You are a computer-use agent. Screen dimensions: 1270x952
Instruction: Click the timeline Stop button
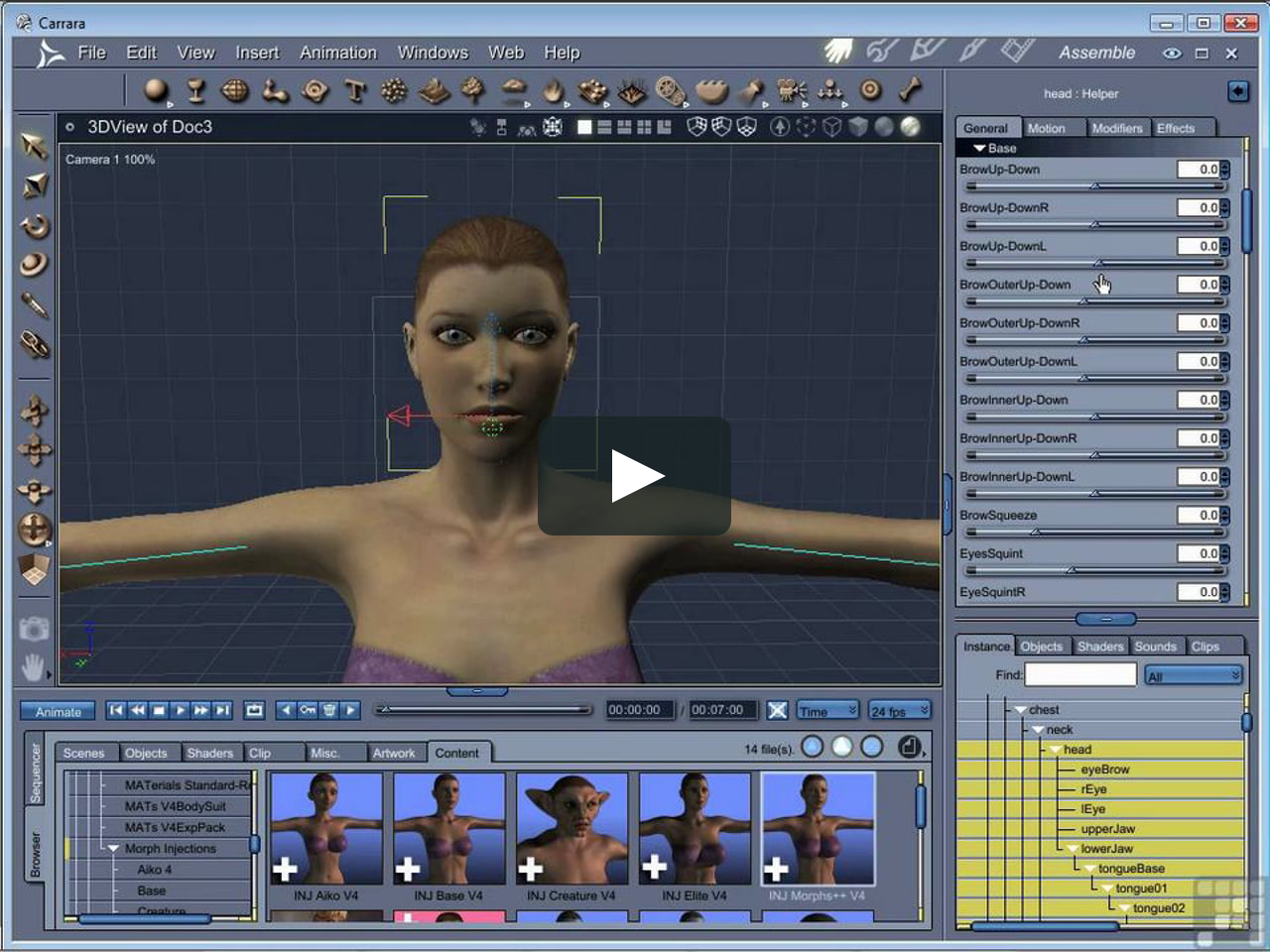159,710
